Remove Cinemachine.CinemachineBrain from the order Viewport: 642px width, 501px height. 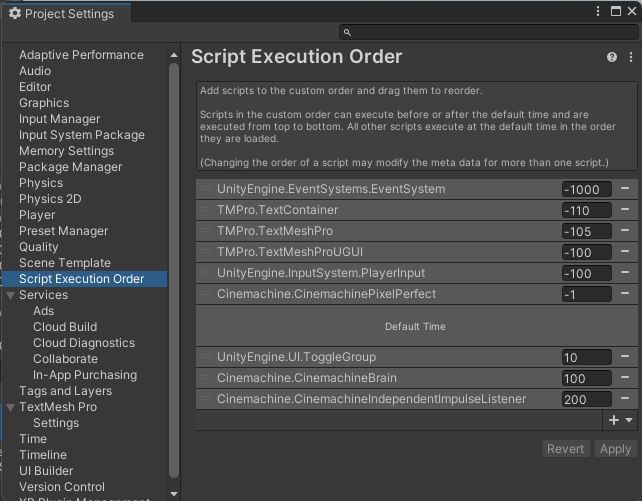click(x=625, y=377)
